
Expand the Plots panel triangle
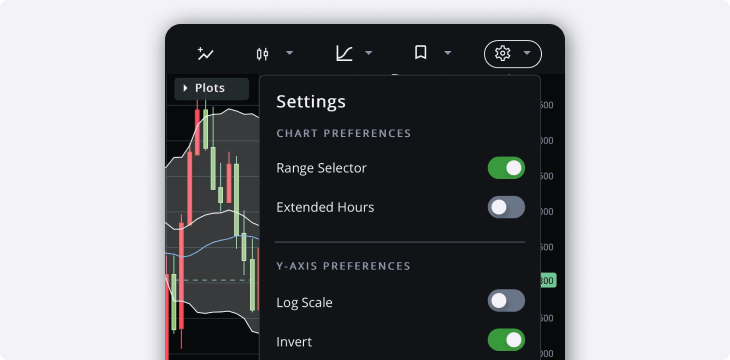pyautogui.click(x=185, y=88)
